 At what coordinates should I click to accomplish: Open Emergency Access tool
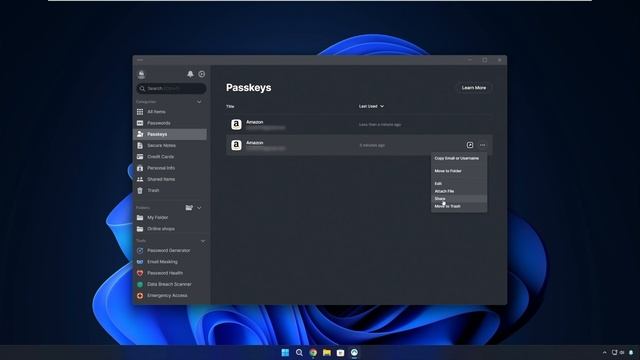pyautogui.click(x=170, y=296)
